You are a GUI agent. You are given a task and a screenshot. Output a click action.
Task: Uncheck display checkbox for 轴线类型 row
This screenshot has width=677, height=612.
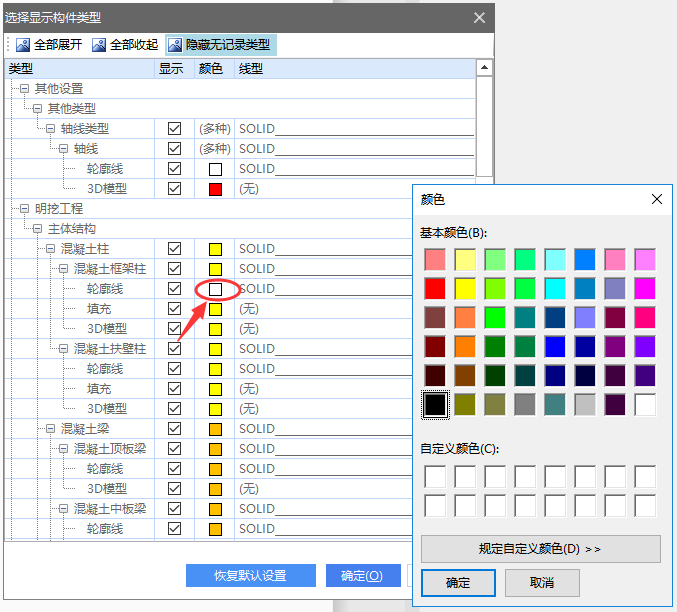(x=175, y=129)
